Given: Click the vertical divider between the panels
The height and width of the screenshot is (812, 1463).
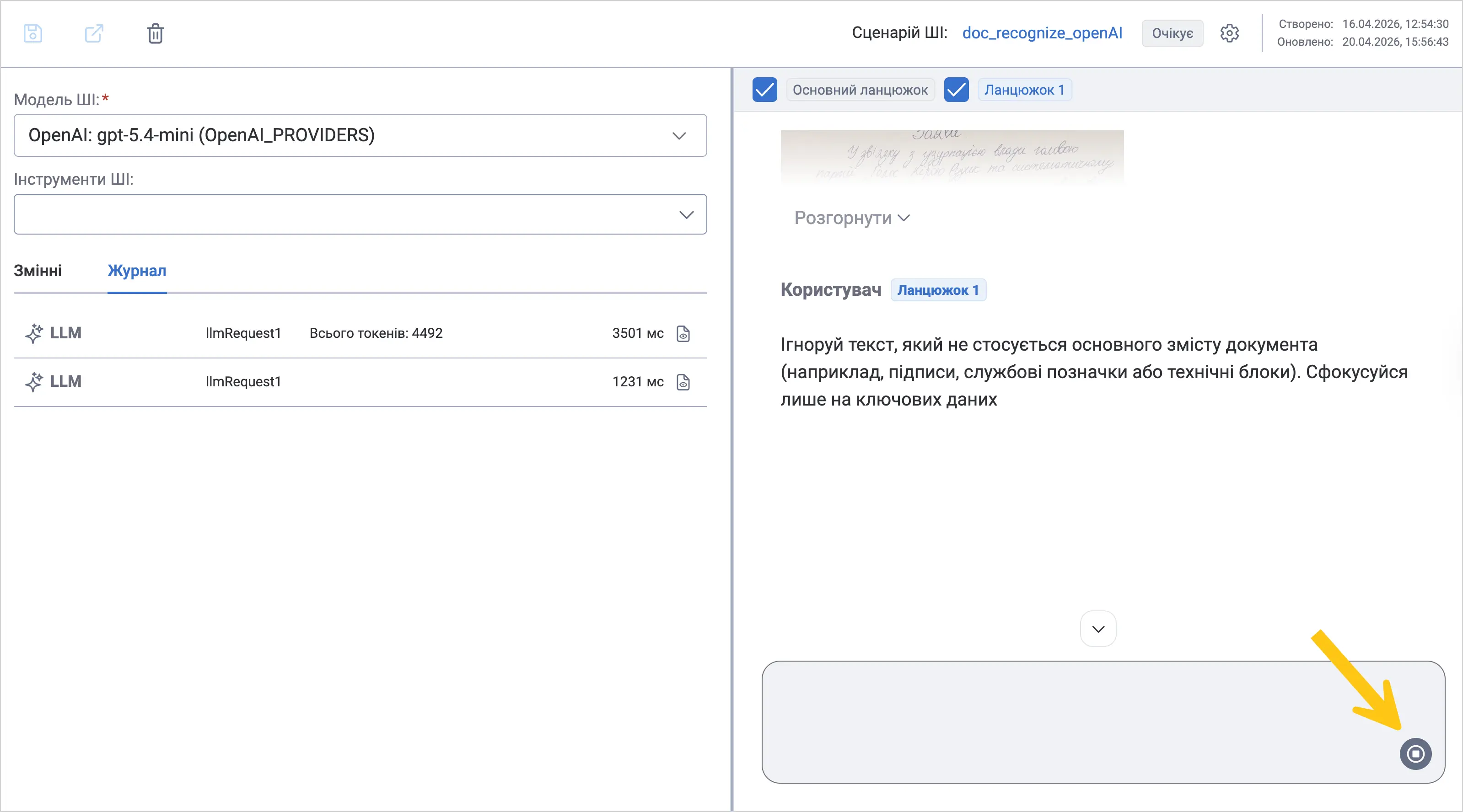Looking at the screenshot, I should coord(732,439).
